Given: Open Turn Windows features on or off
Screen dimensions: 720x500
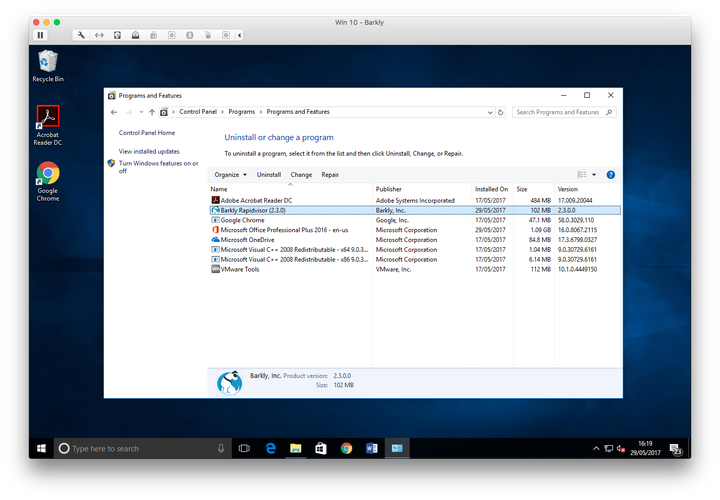Looking at the screenshot, I should coord(158,167).
